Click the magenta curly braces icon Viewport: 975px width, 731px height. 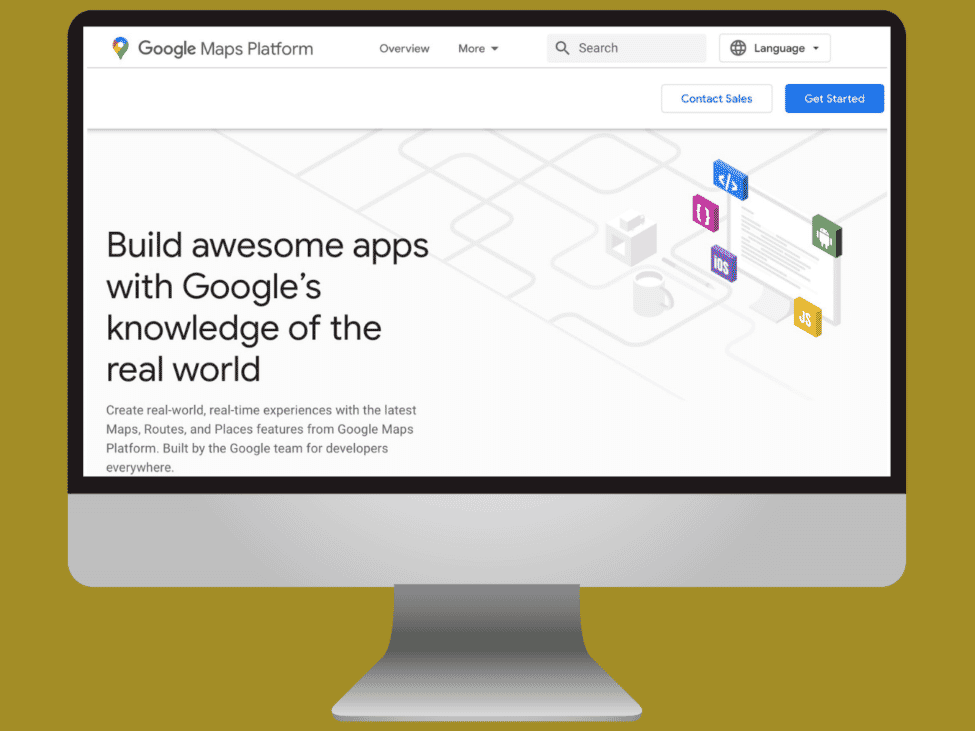pyautogui.click(x=705, y=214)
